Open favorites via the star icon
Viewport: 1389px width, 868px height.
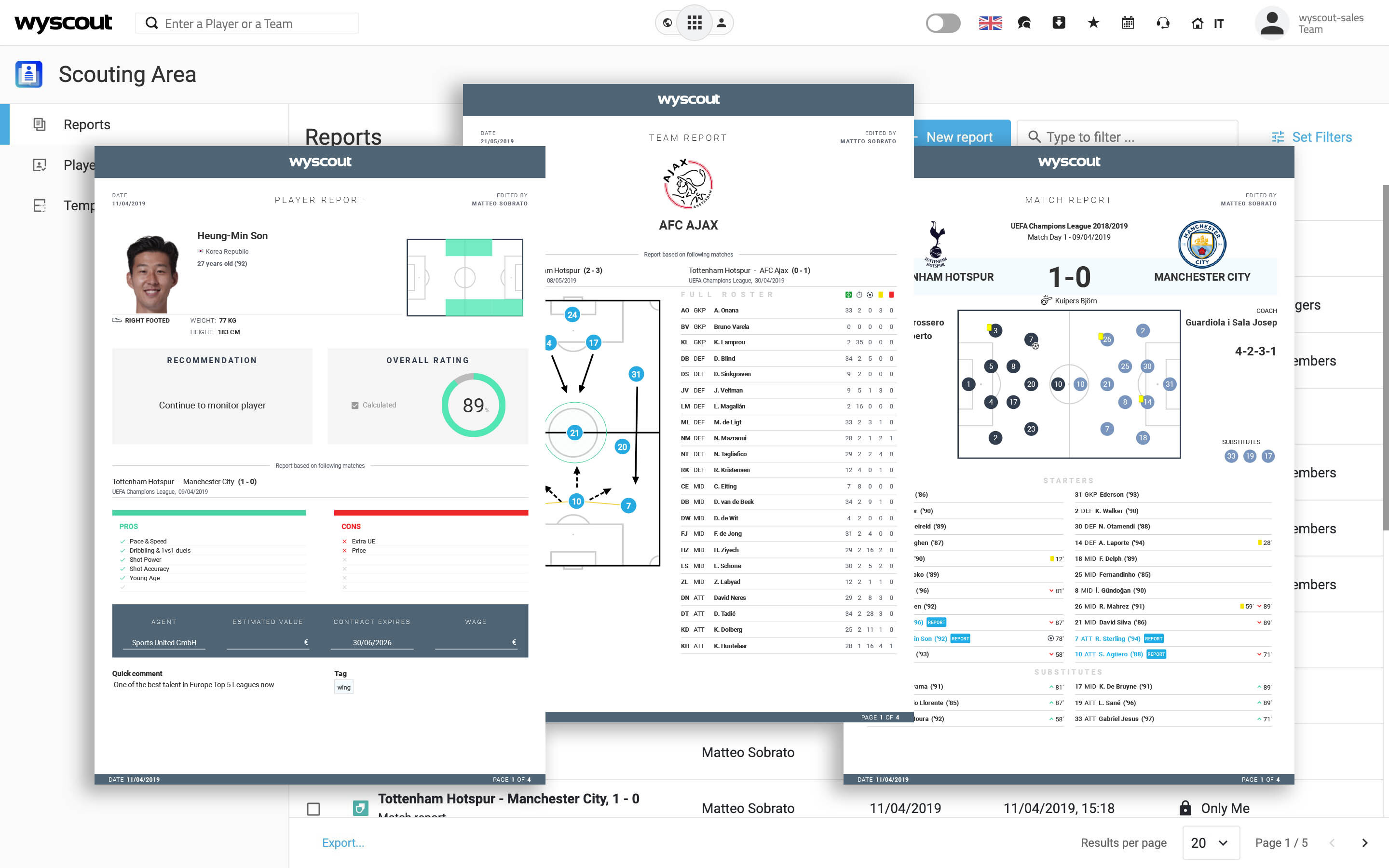coord(1093,22)
